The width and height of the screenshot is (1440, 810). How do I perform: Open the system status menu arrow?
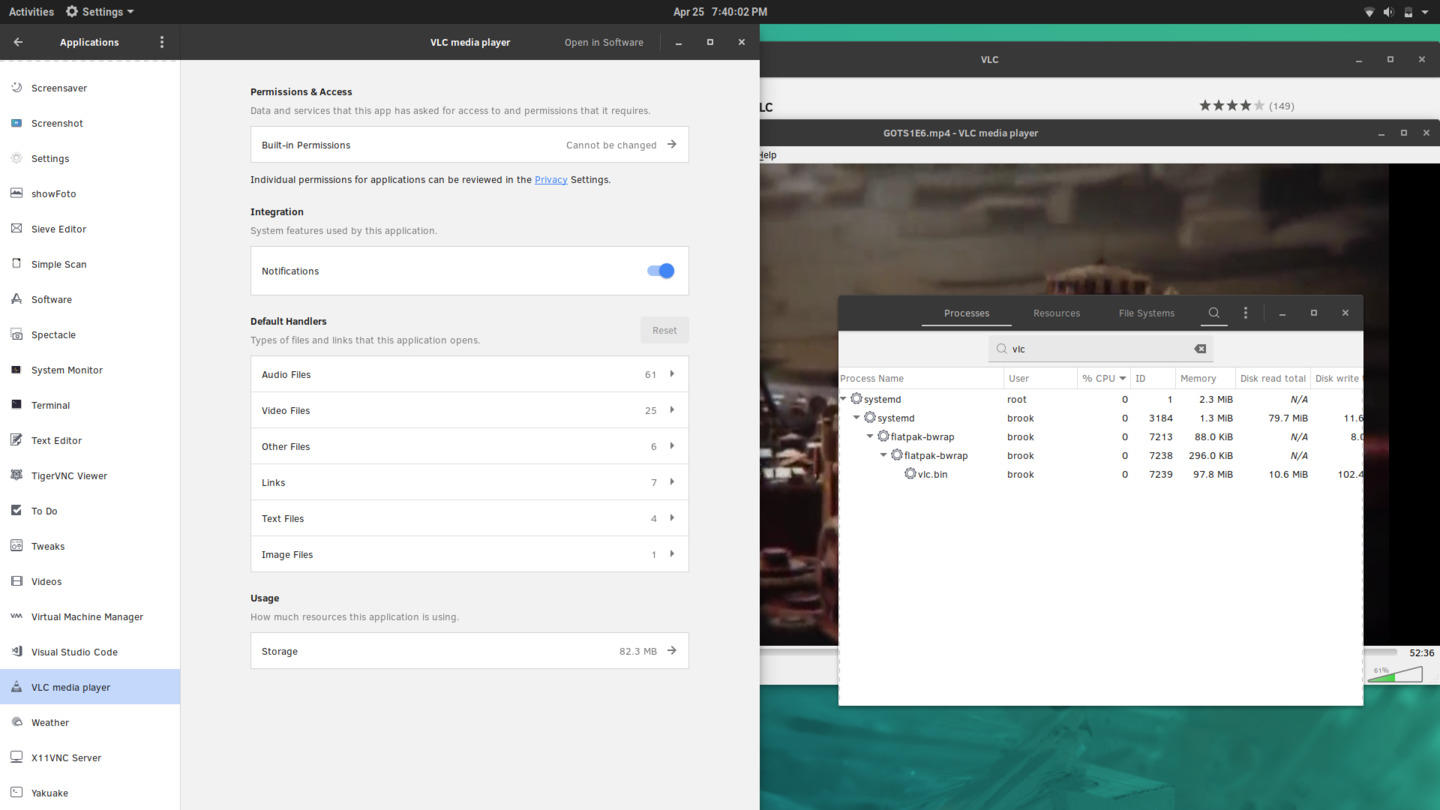pos(1425,12)
